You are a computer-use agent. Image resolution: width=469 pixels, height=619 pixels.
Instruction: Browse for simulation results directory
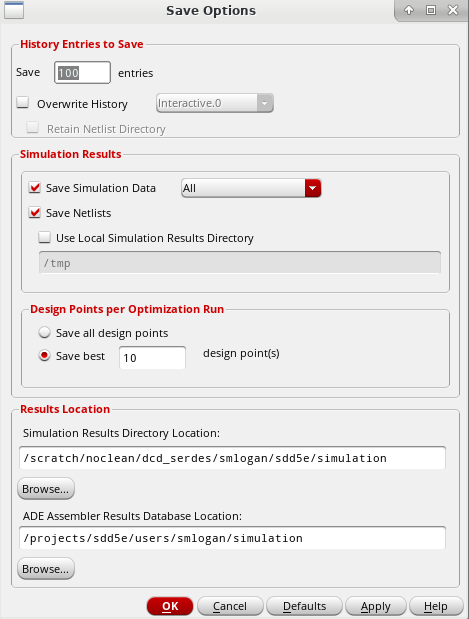(x=46, y=489)
